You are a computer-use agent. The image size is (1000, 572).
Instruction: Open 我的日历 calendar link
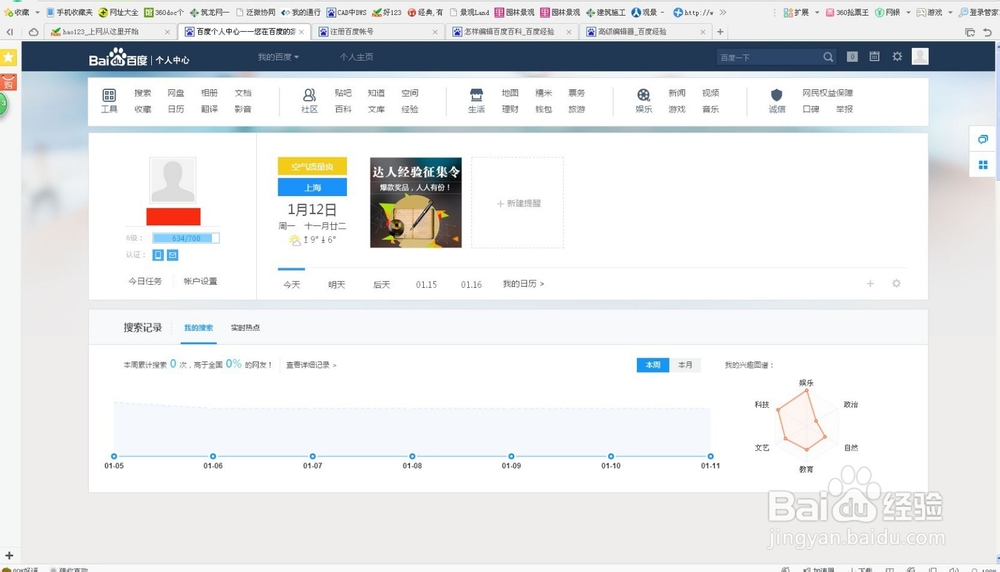(x=523, y=284)
